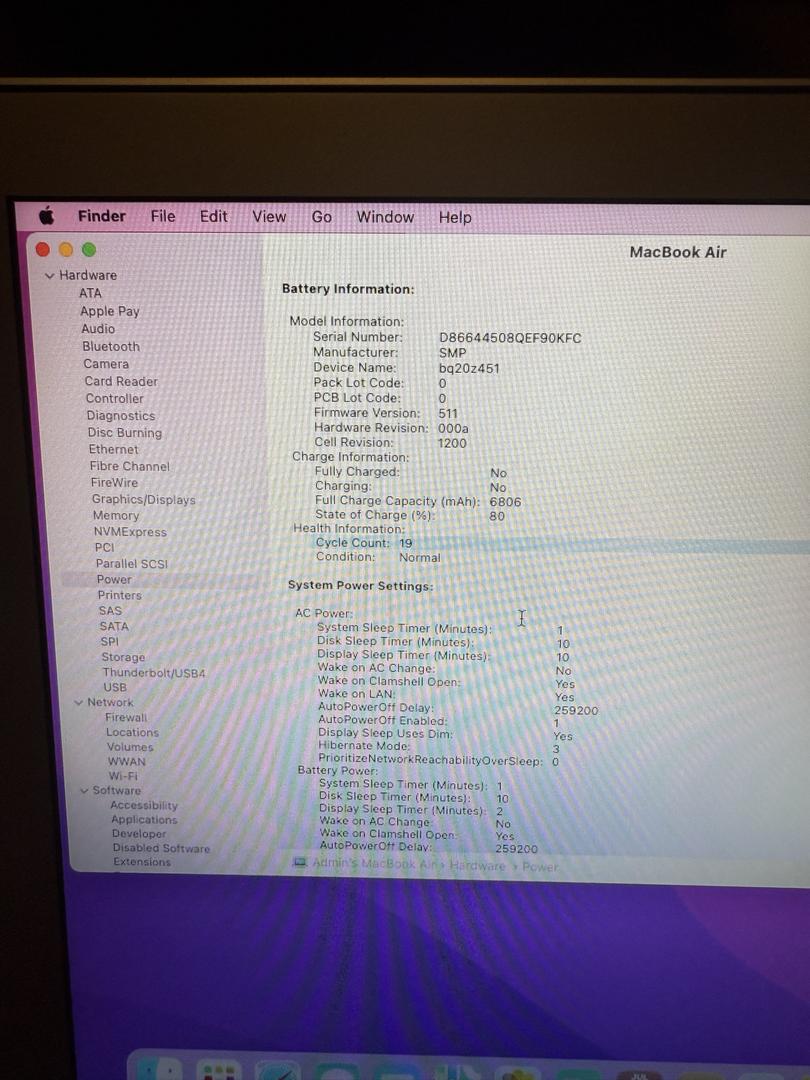Screen dimensions: 810x1080
Task: Click the Hardware segment in path bar
Action: point(477,865)
